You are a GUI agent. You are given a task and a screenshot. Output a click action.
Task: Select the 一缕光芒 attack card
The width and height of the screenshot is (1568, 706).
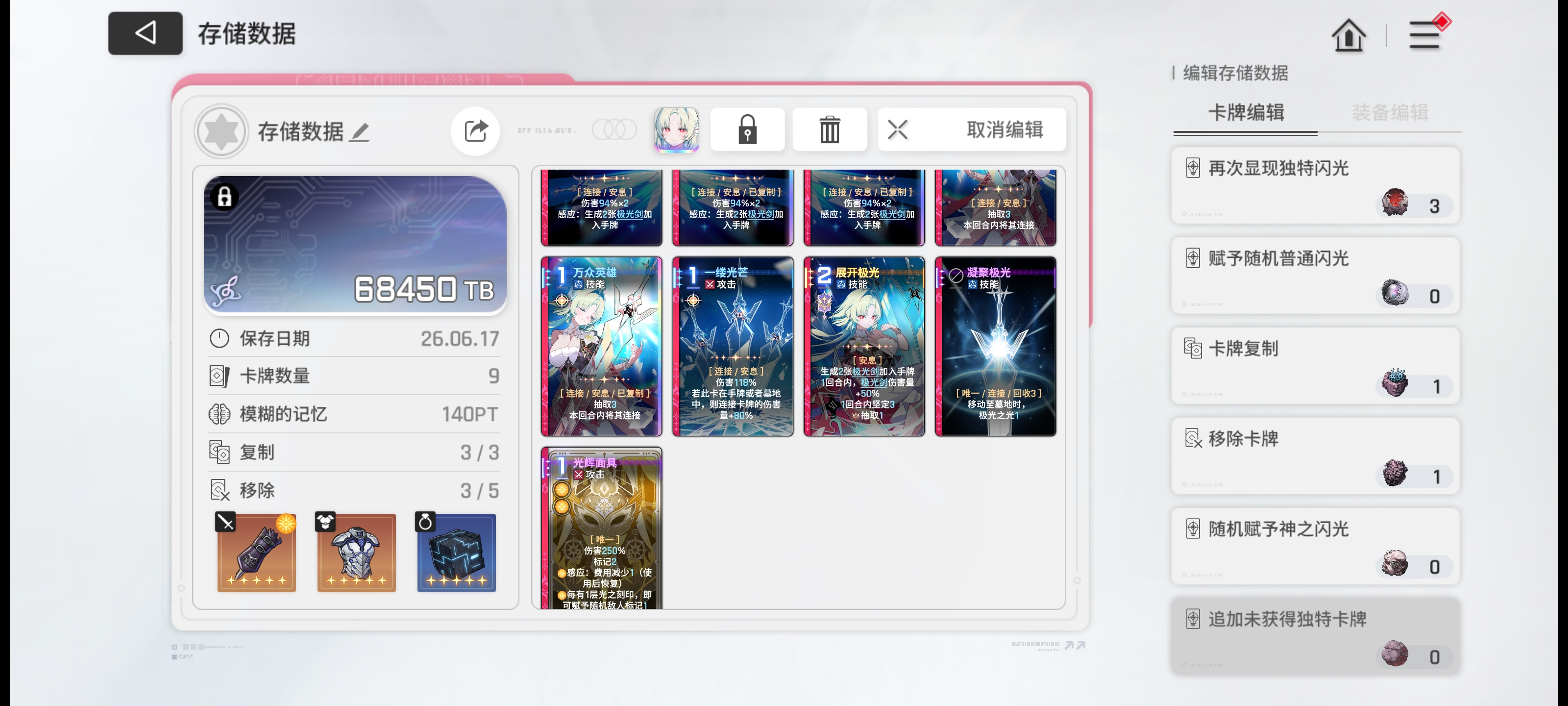point(733,346)
